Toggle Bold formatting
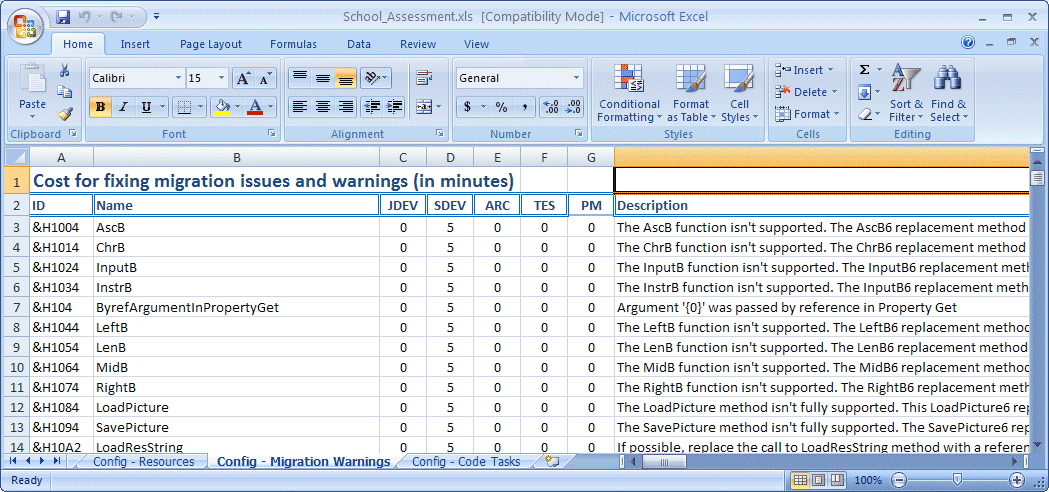 click(100, 106)
